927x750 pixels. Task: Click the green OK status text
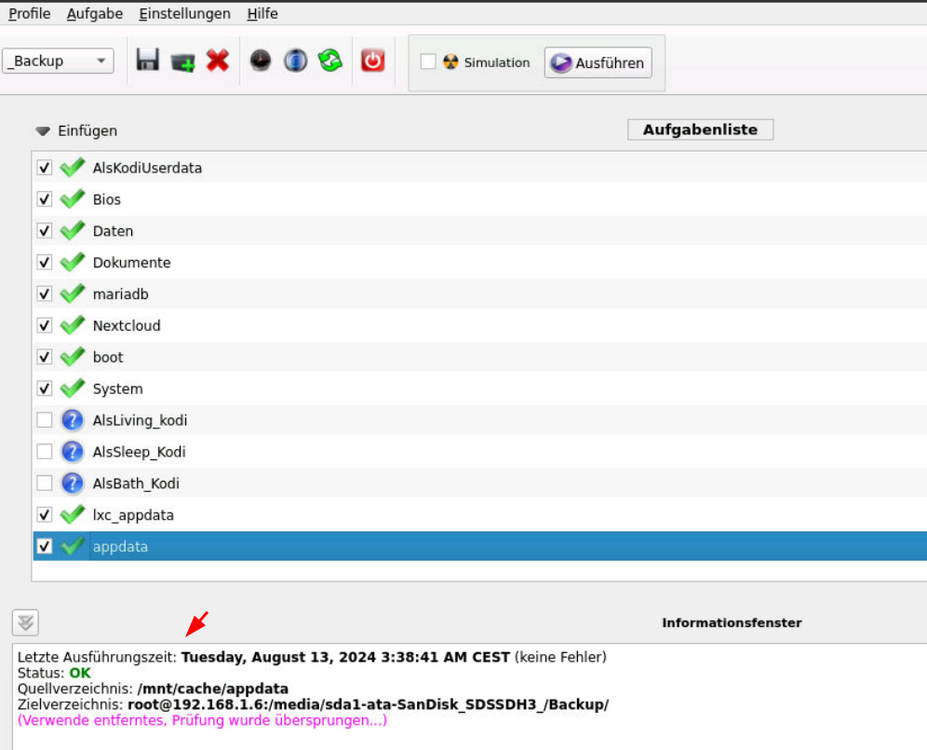[x=80, y=673]
